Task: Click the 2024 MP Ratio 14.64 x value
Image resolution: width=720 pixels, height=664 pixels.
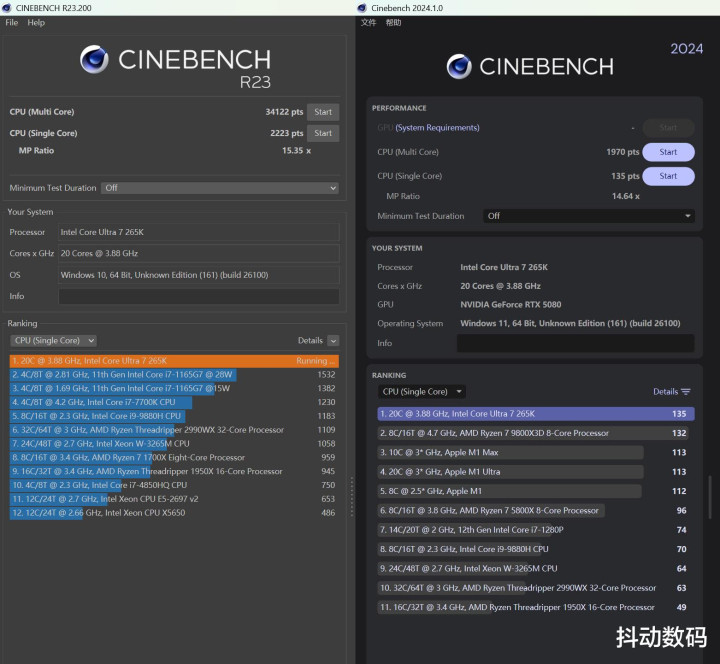Action: (x=625, y=196)
